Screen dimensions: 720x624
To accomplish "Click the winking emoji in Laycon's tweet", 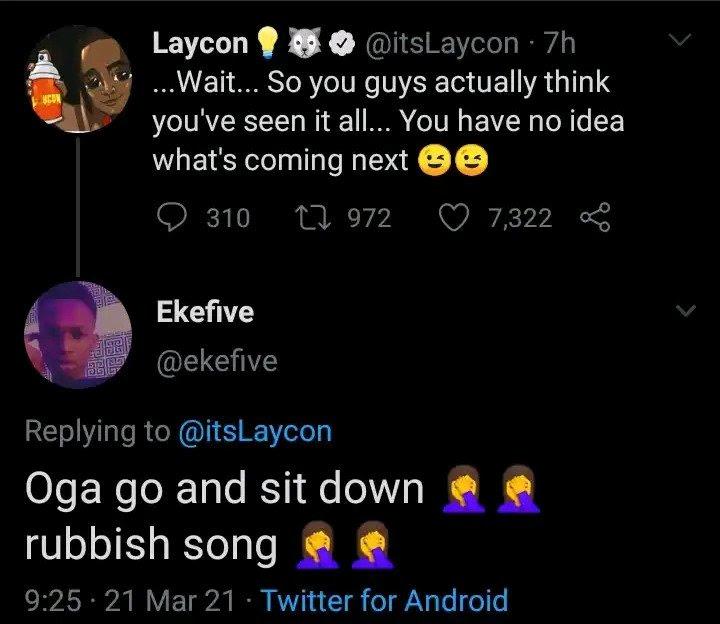I will [434, 161].
